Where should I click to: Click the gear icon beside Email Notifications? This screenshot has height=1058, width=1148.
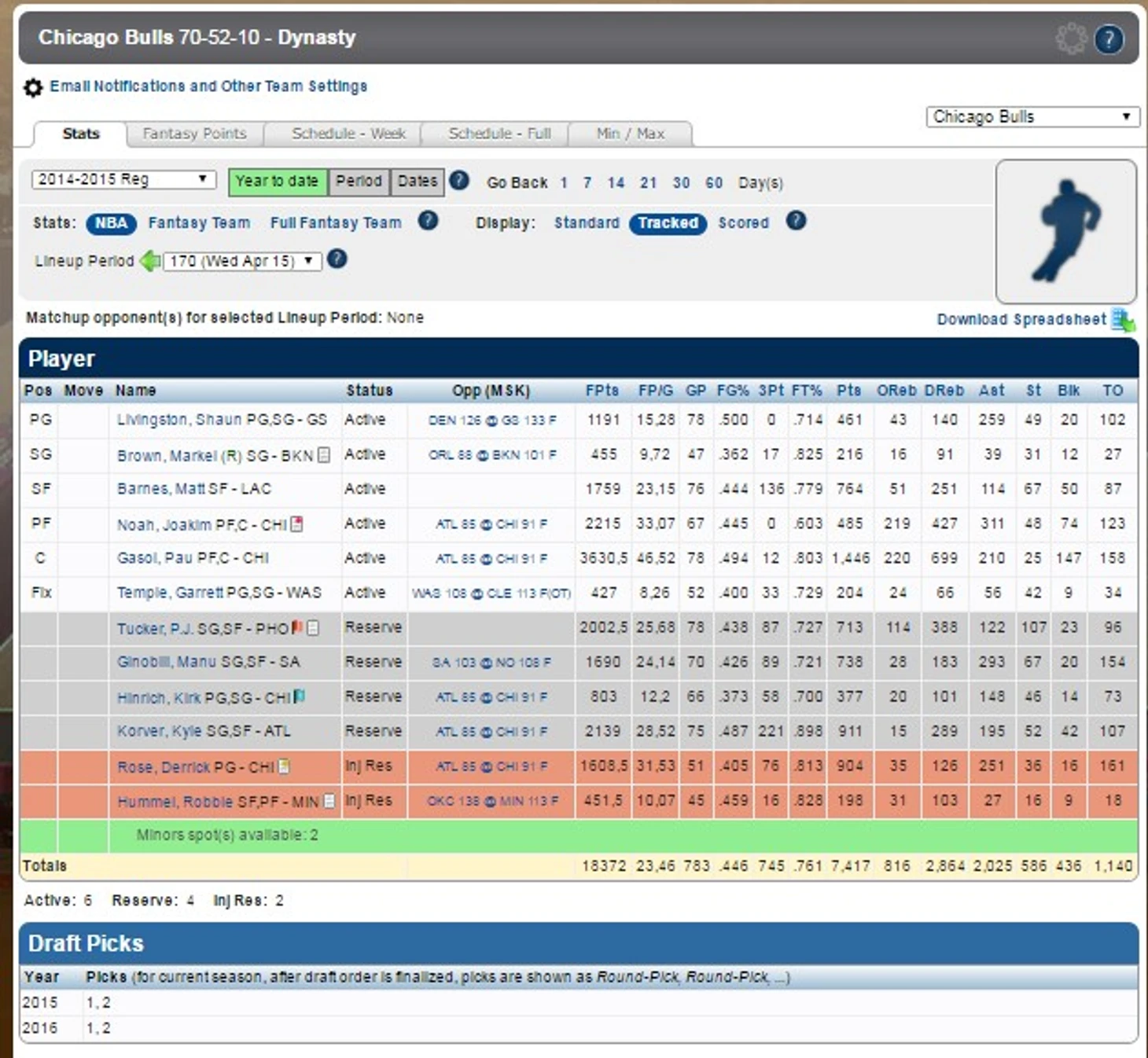point(32,87)
